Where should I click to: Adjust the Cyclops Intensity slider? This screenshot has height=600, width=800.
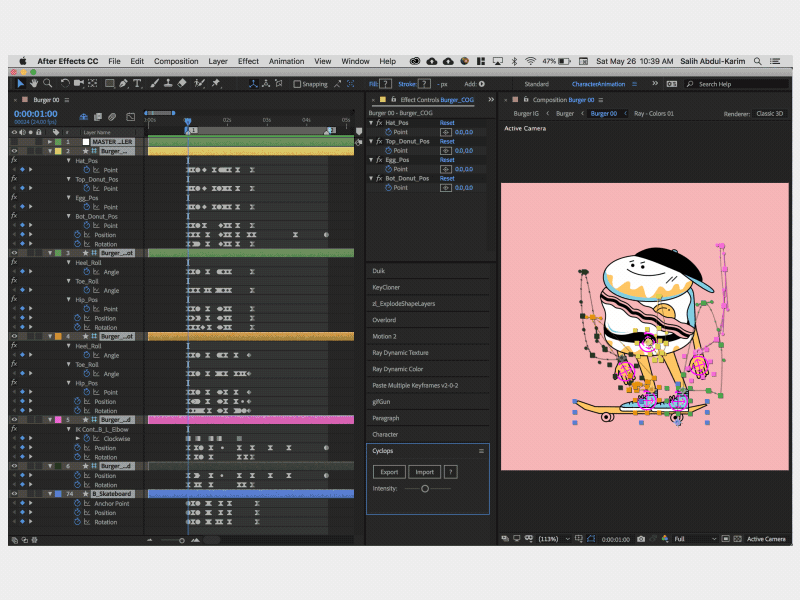click(425, 489)
